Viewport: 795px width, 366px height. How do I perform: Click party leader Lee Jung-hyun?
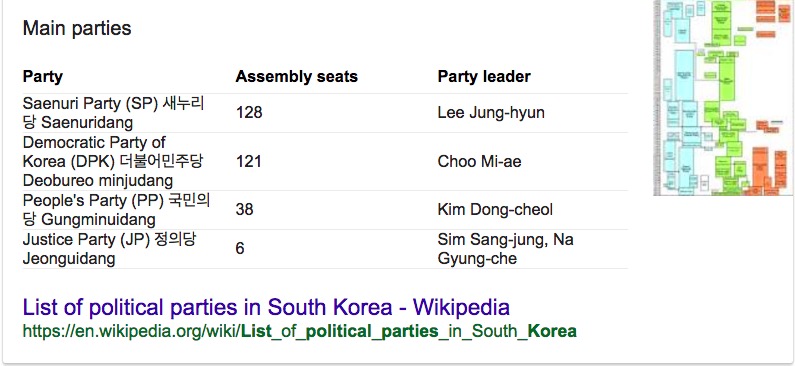491,113
